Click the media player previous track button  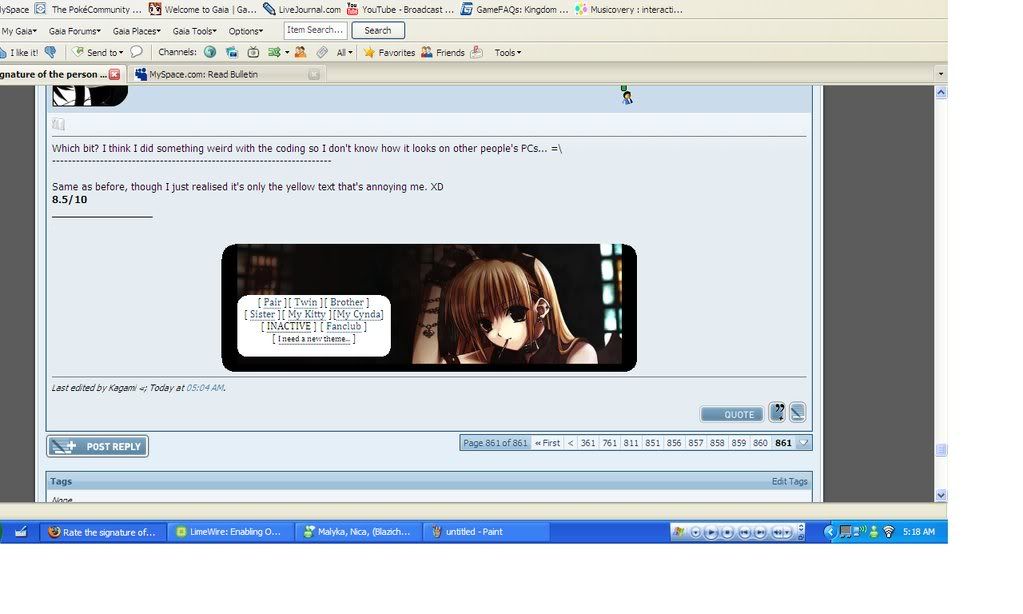(744, 532)
